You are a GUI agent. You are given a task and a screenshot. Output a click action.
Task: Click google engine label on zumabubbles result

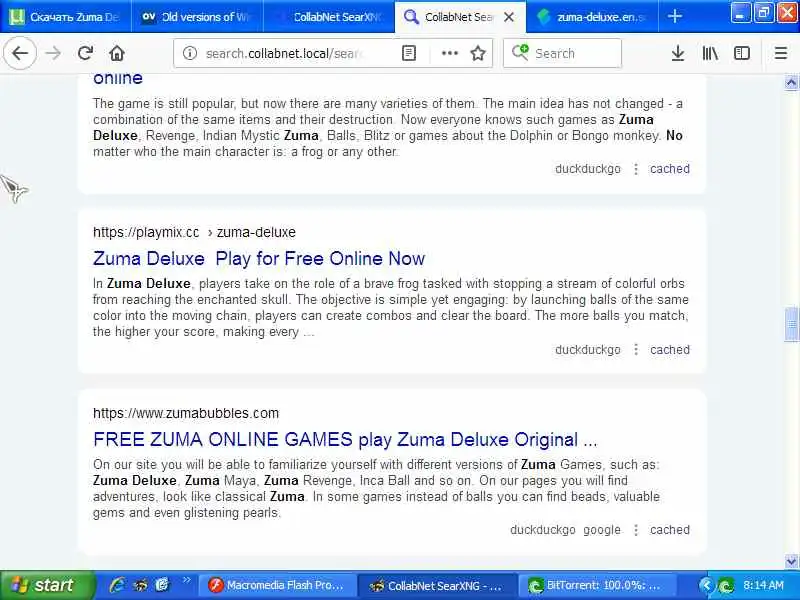(x=602, y=530)
